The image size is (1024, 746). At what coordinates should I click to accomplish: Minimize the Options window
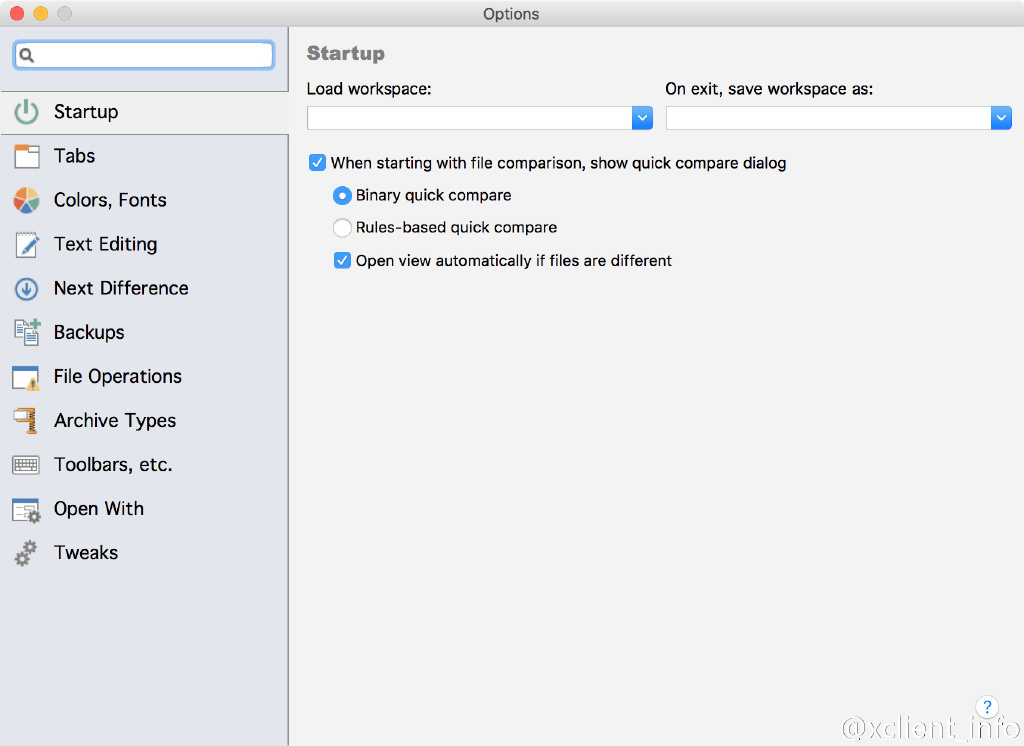(x=40, y=13)
